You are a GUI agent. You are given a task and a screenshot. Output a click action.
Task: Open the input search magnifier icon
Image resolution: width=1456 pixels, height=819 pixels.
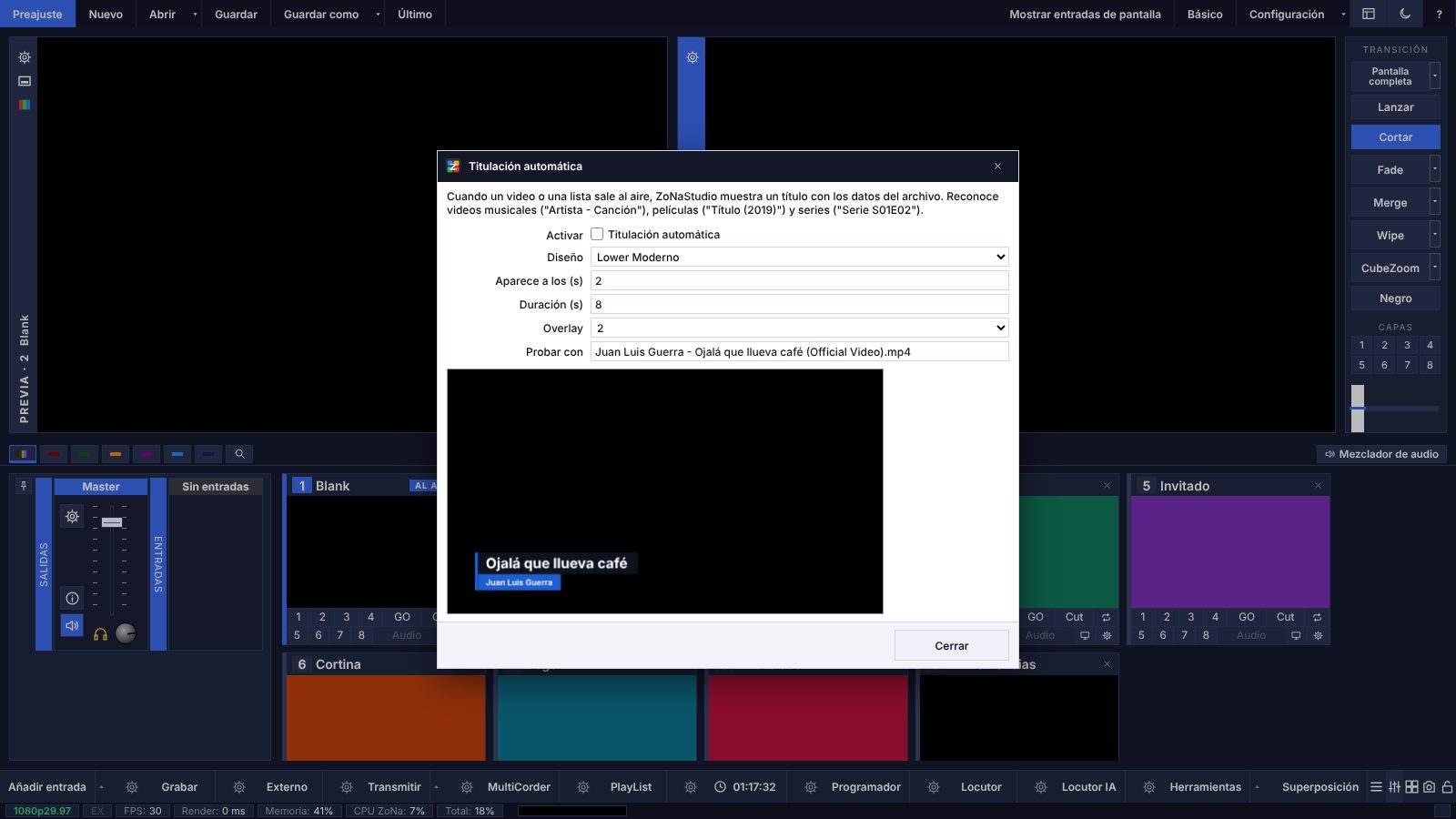coord(239,453)
